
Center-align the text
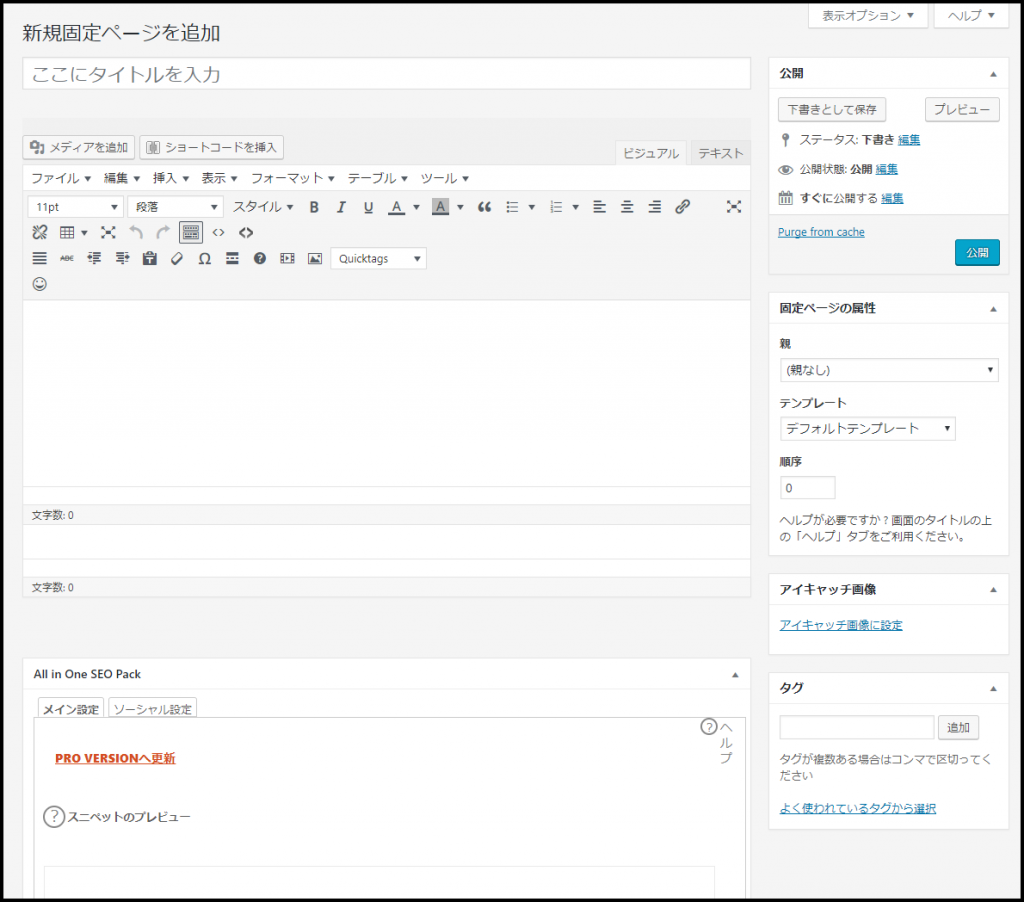pyautogui.click(x=627, y=207)
